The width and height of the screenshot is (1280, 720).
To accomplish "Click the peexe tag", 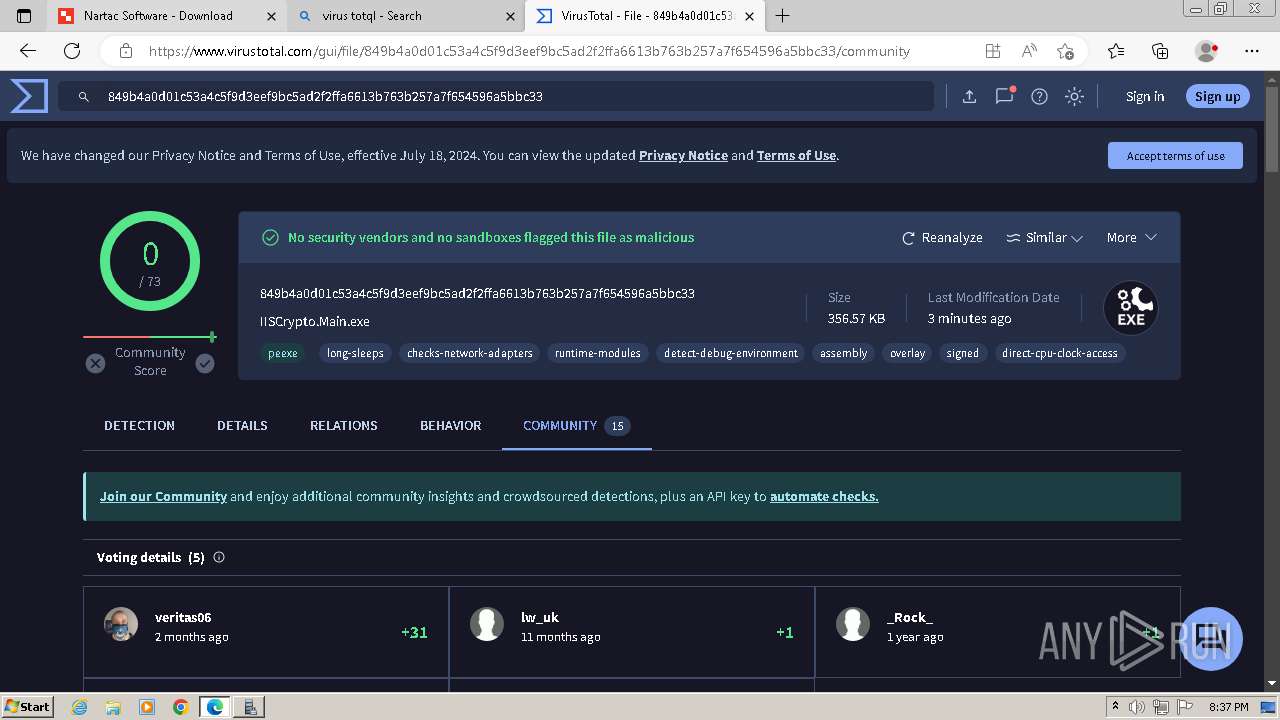I will coord(283,353).
